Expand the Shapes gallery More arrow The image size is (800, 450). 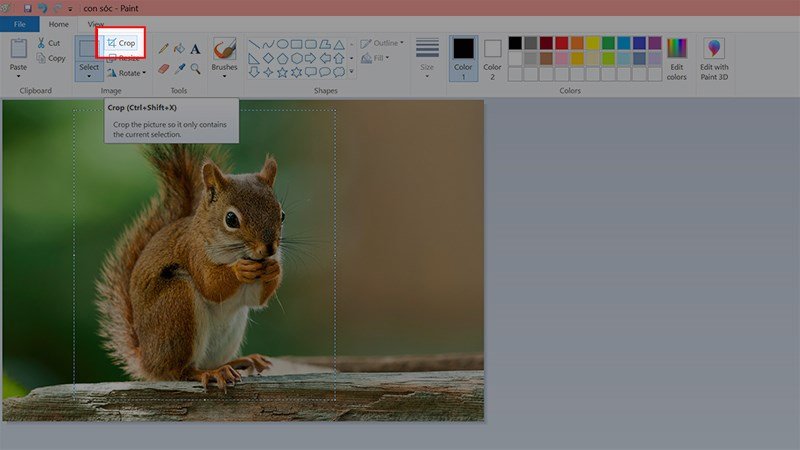click(x=352, y=72)
